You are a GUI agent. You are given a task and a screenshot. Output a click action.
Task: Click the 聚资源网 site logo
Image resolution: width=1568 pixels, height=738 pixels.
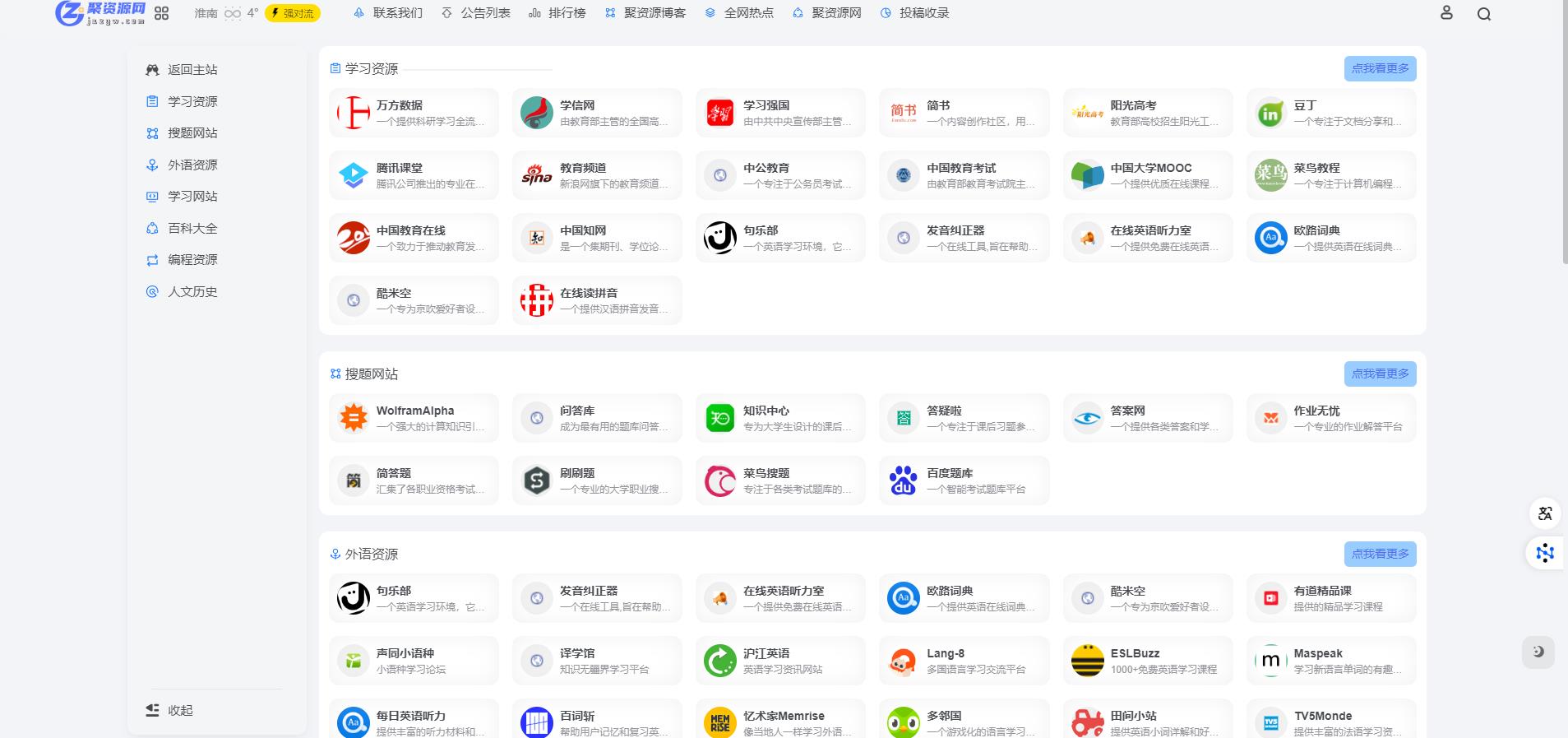tap(100, 13)
